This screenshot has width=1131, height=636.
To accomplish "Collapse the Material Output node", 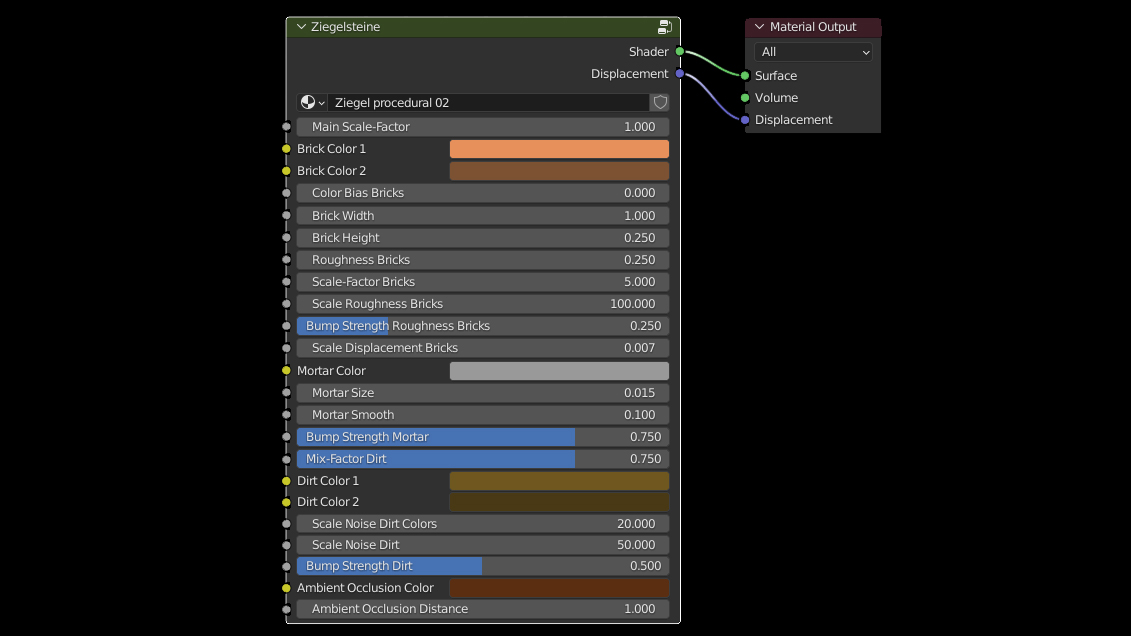I will 760,27.
